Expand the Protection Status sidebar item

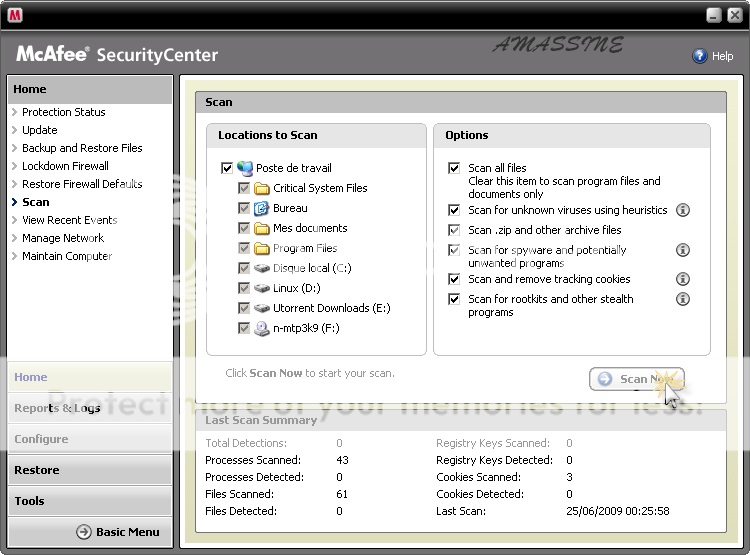tap(63, 112)
